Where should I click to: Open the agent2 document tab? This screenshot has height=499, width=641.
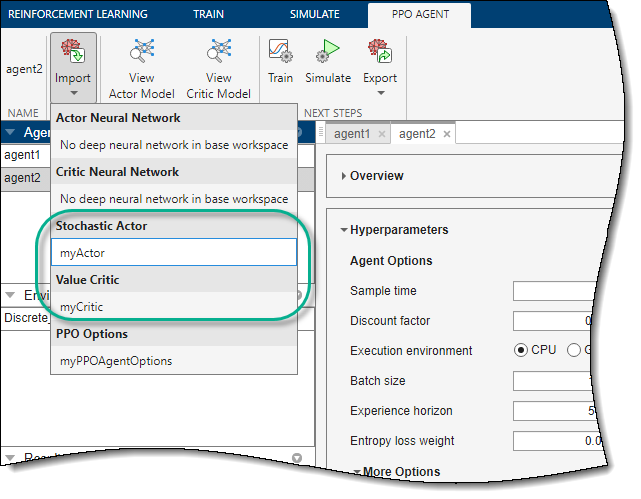[417, 134]
